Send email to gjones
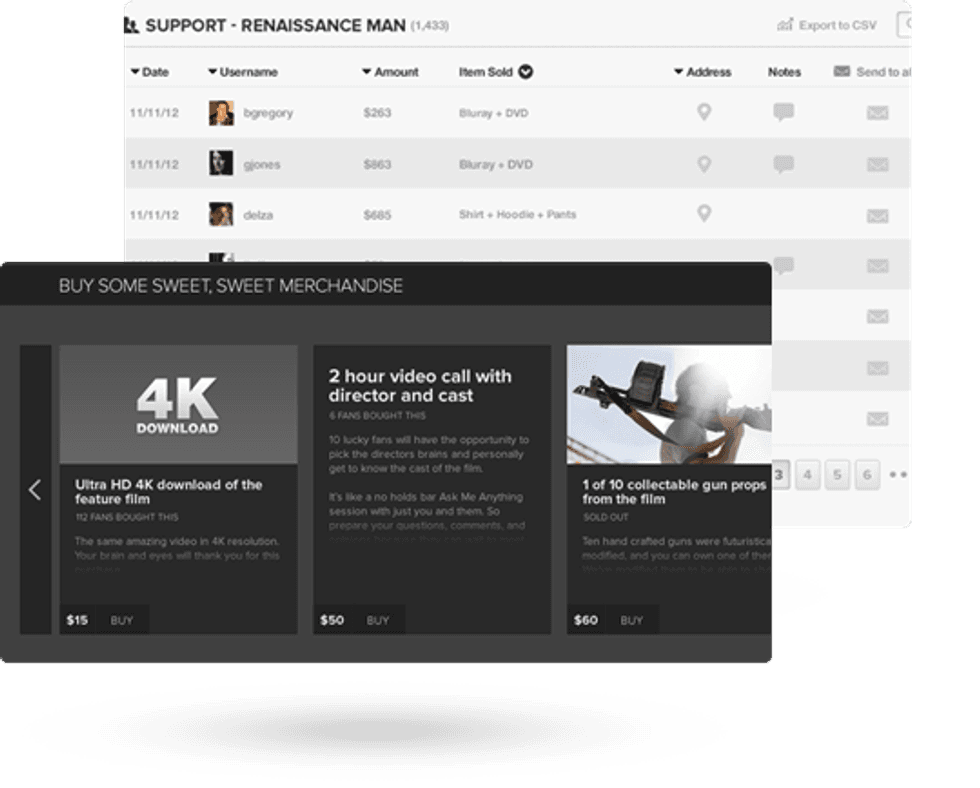This screenshot has width=980, height=788. (878, 165)
